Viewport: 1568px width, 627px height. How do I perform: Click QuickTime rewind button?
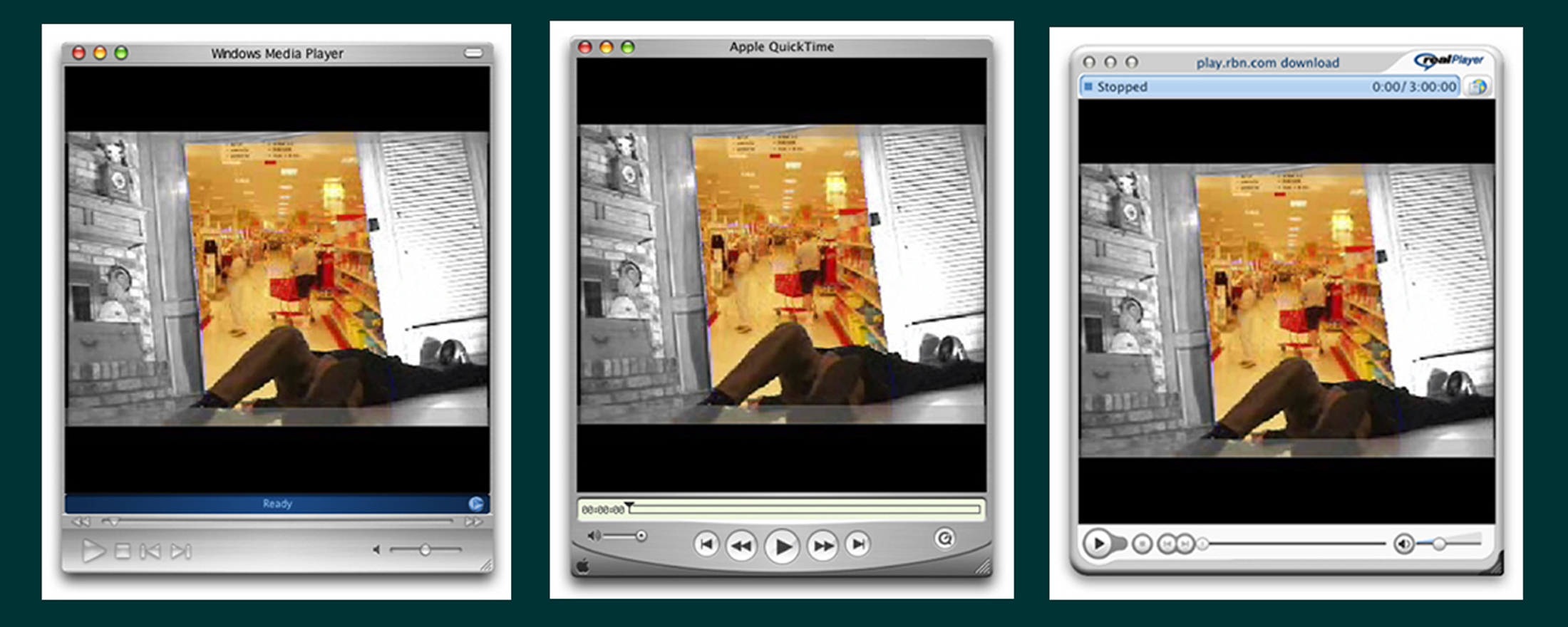point(741,546)
